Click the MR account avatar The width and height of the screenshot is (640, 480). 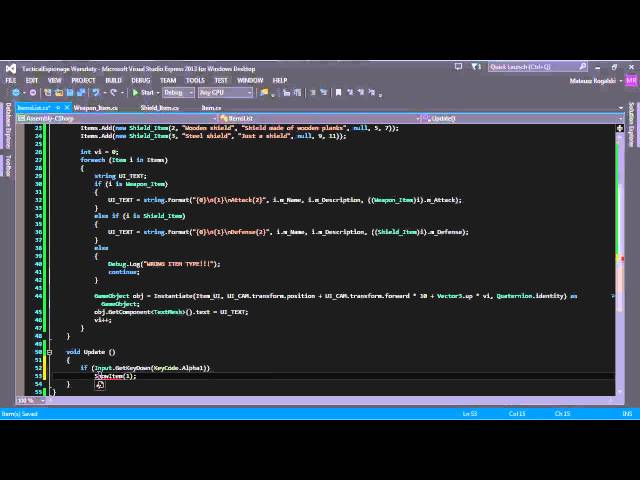[631, 80]
